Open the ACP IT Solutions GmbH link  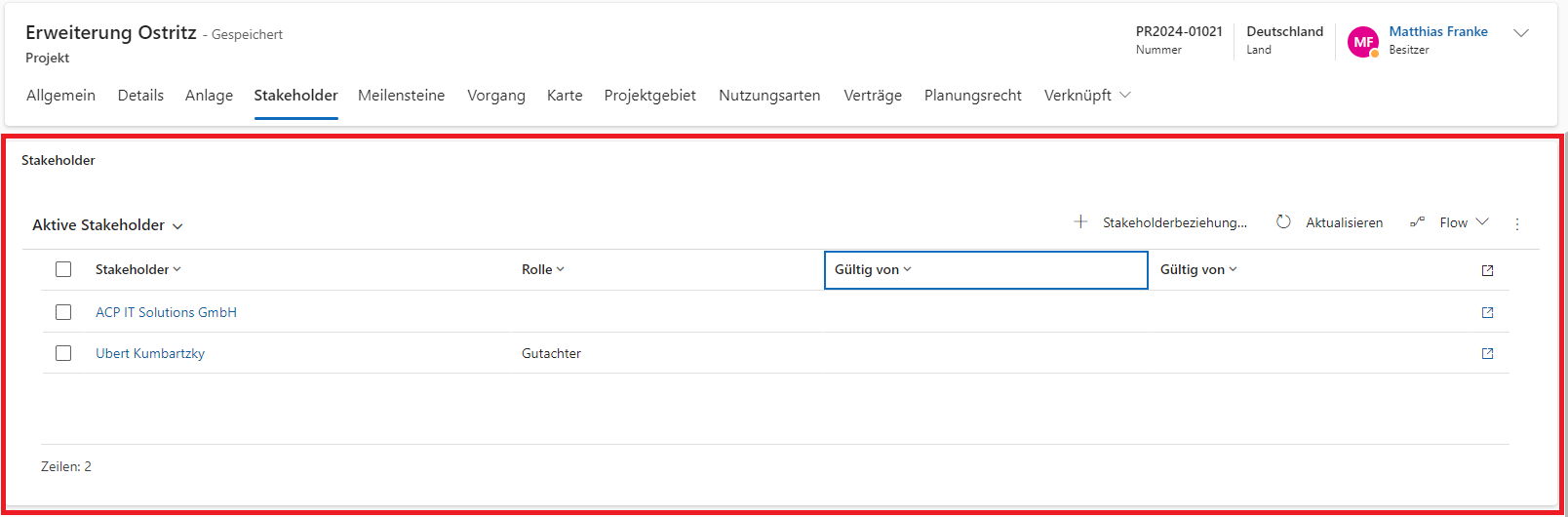pyautogui.click(x=166, y=312)
